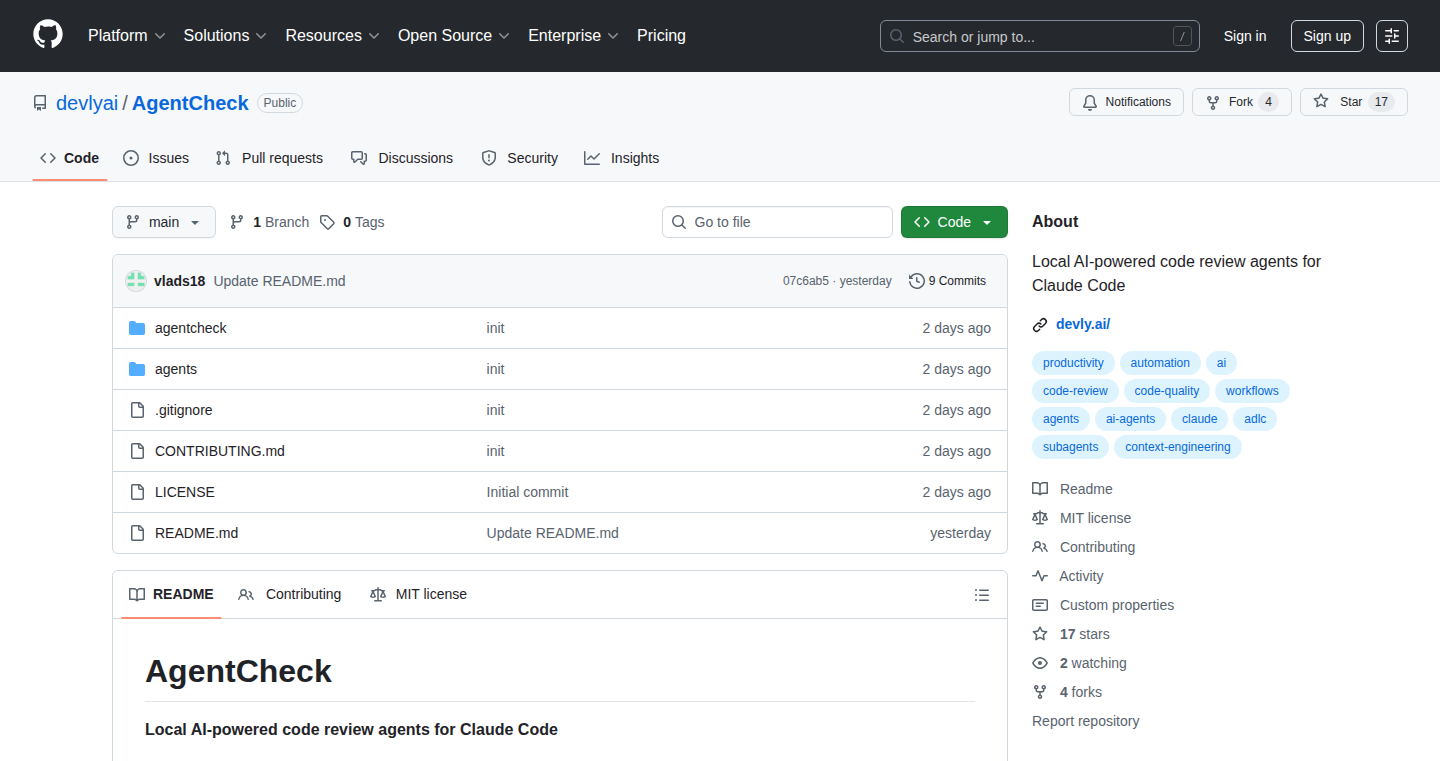The width and height of the screenshot is (1440, 761).
Task: Open the main branch dropdown
Action: pos(164,222)
